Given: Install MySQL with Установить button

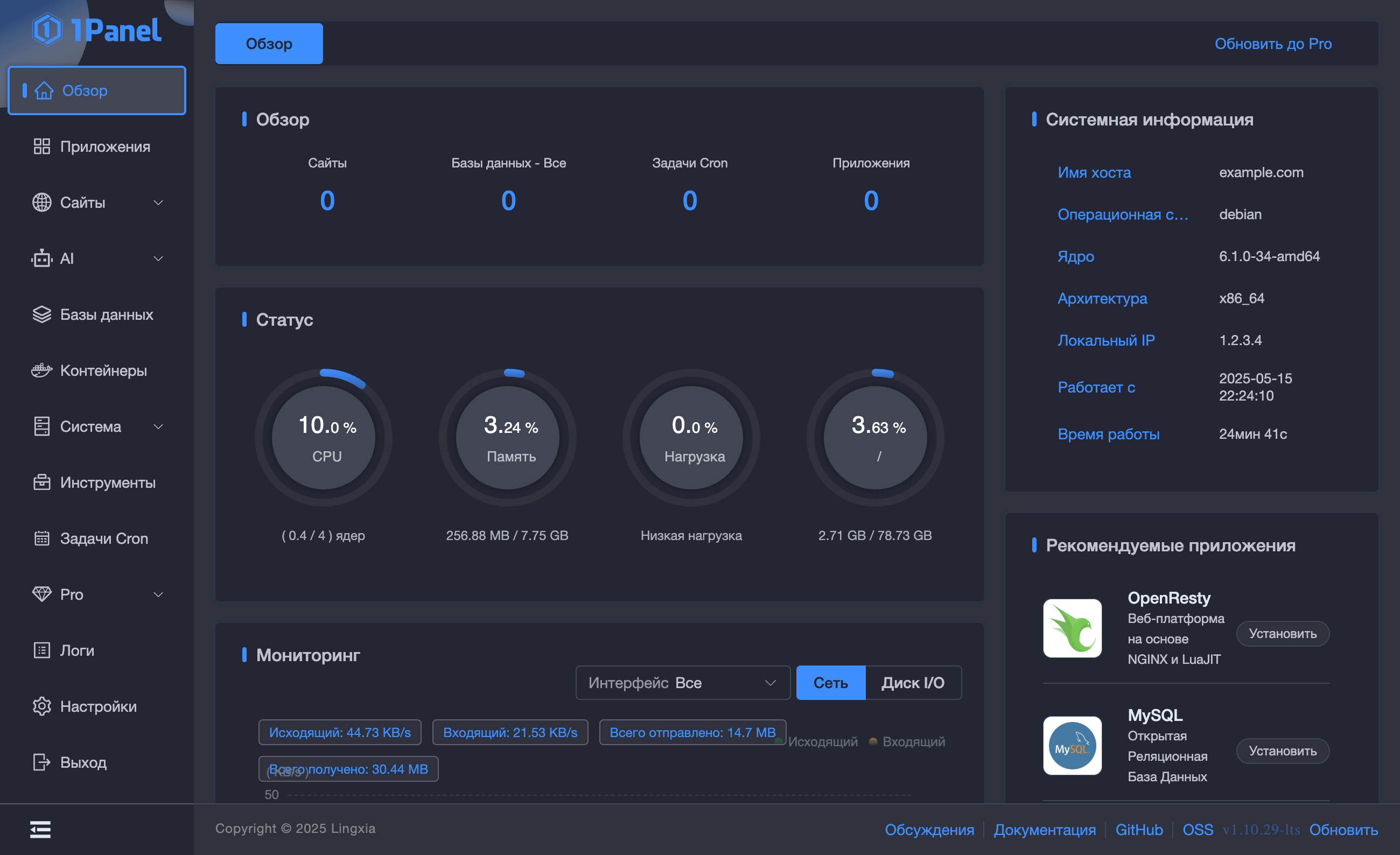Looking at the screenshot, I should point(1283,751).
